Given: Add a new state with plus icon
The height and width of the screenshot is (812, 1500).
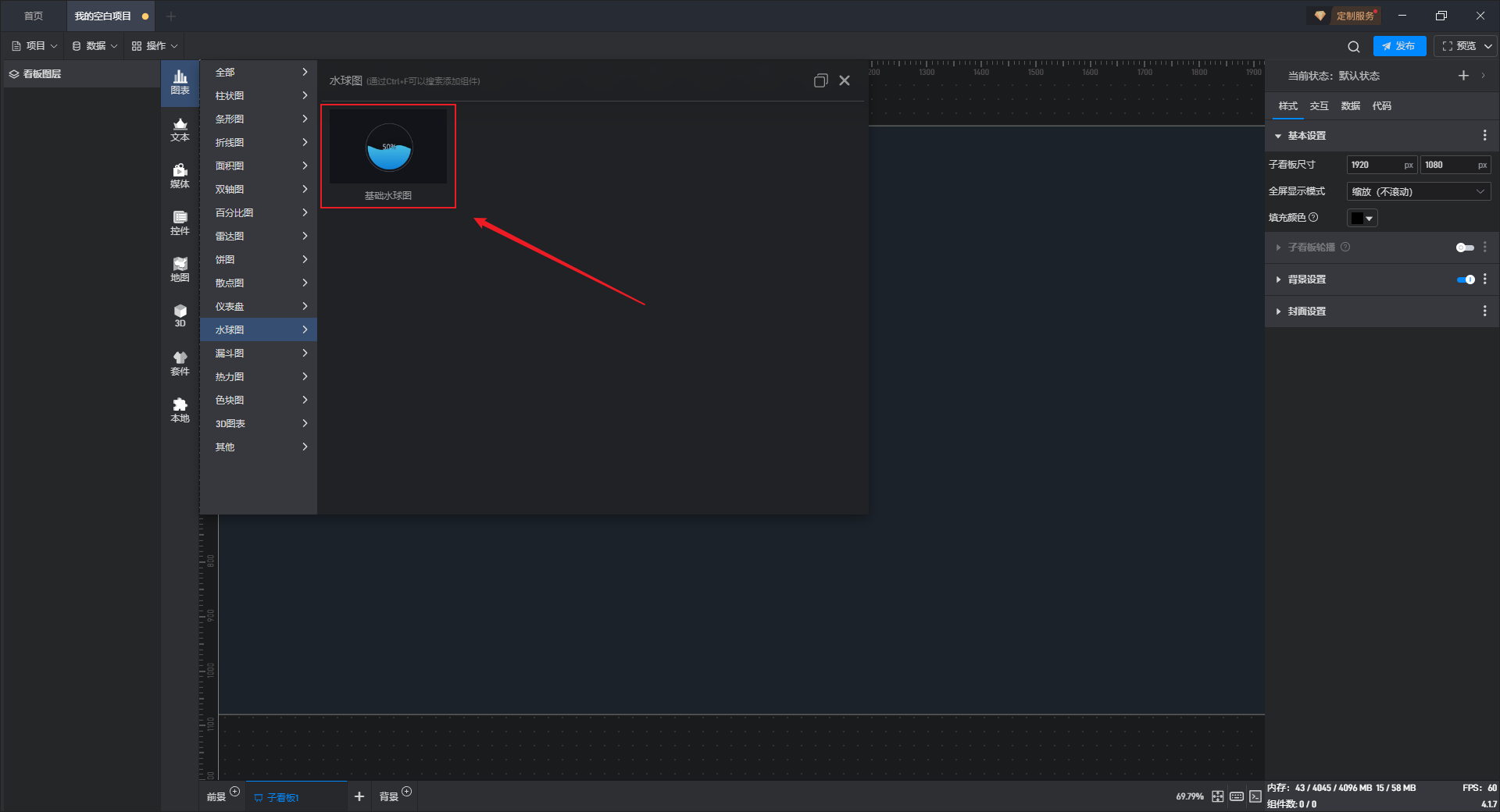Looking at the screenshot, I should [1463, 76].
